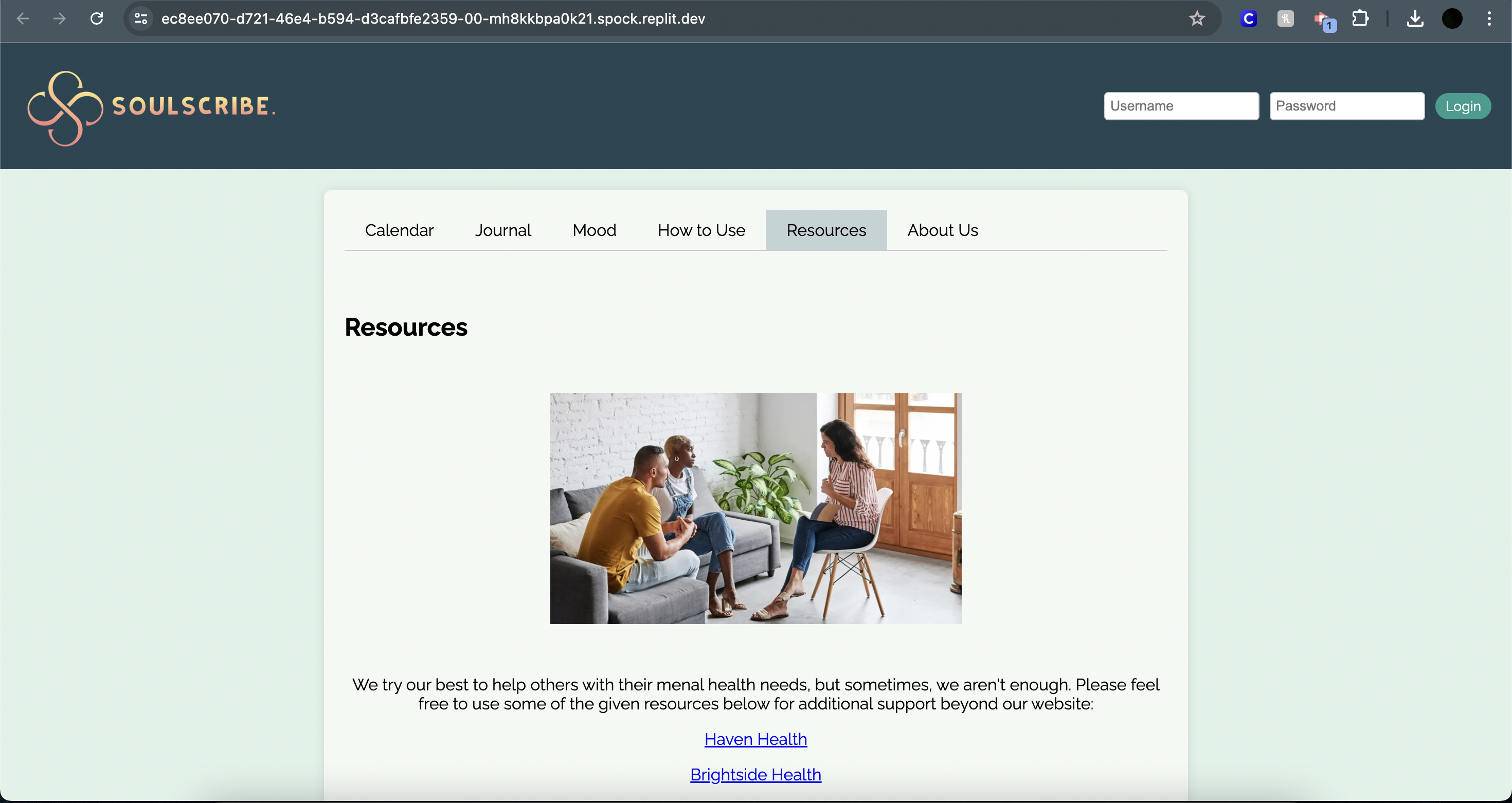Switch to the Journal tab
Screen dimensions: 1512x803
[x=503, y=230]
